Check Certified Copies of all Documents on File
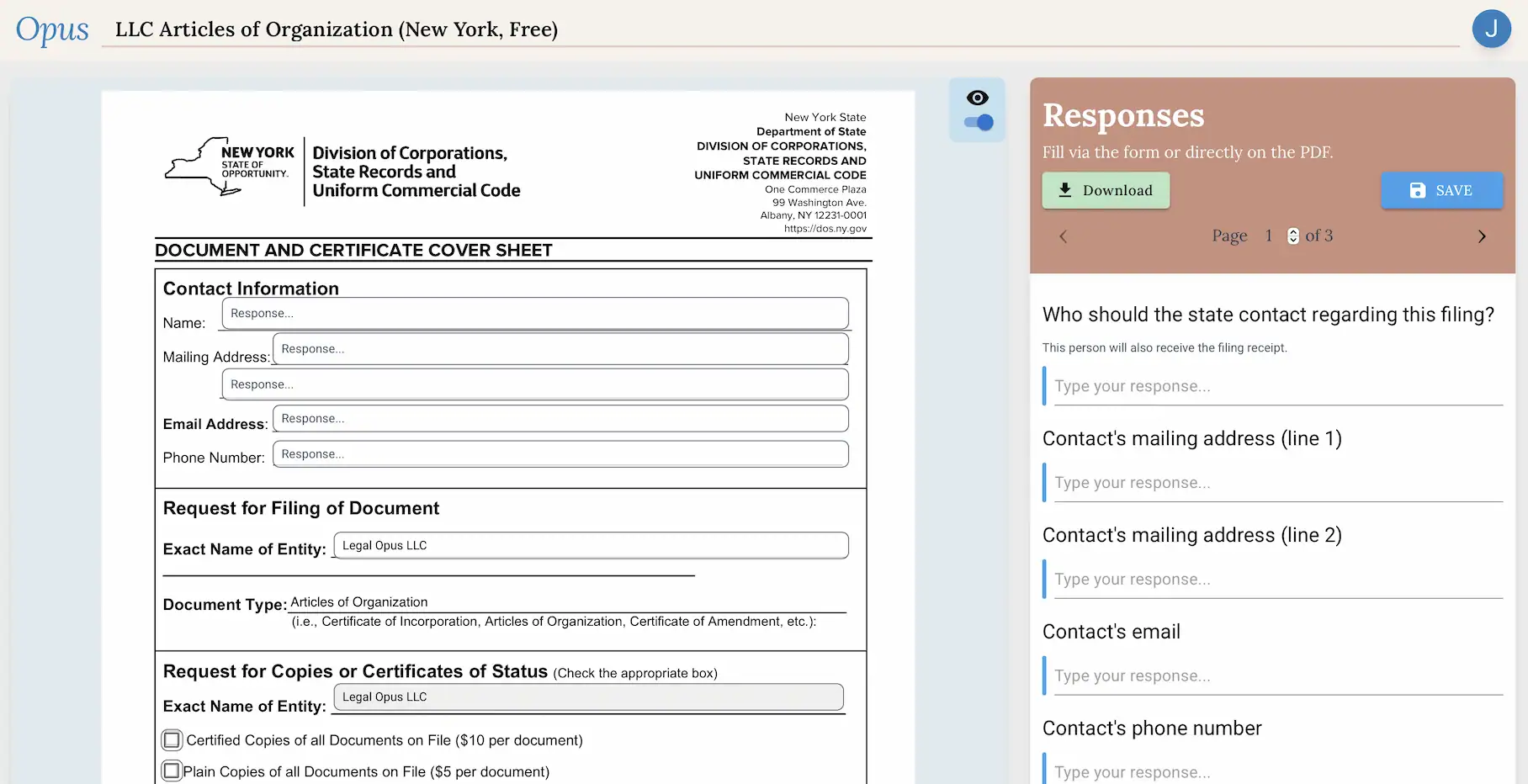The width and height of the screenshot is (1528, 784). (x=172, y=739)
